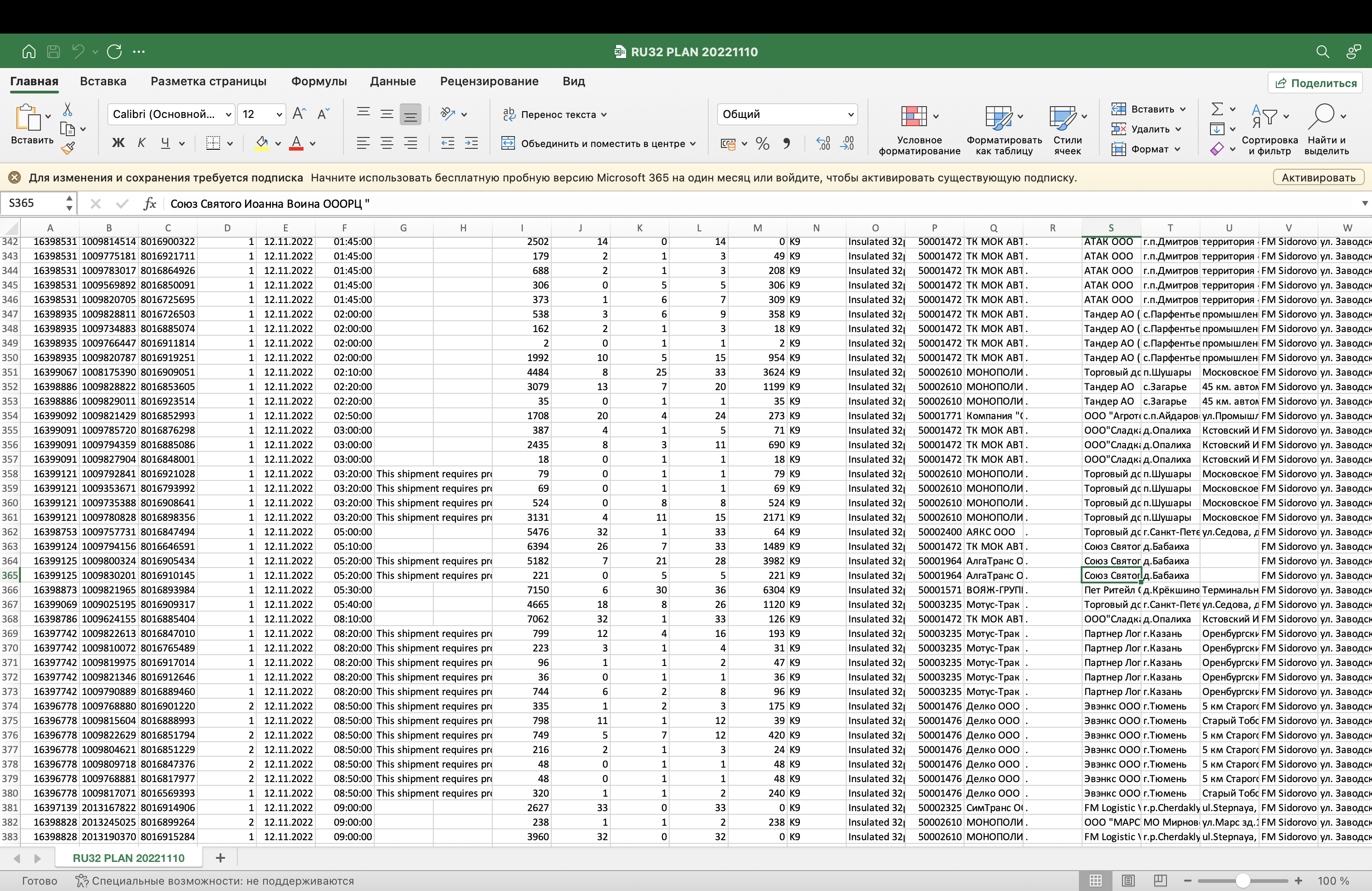Apply yellow fill color swatch
This screenshot has height=891, width=1372.
pyautogui.click(x=262, y=143)
